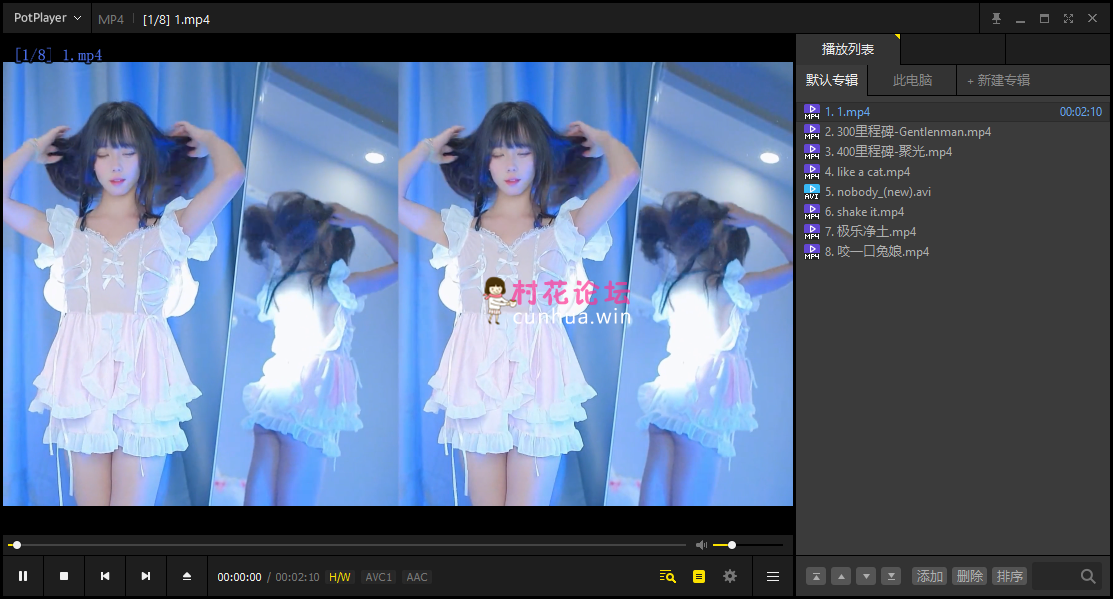Select playlist item 1. 1.mp4
The width and height of the screenshot is (1113, 599).
point(953,111)
